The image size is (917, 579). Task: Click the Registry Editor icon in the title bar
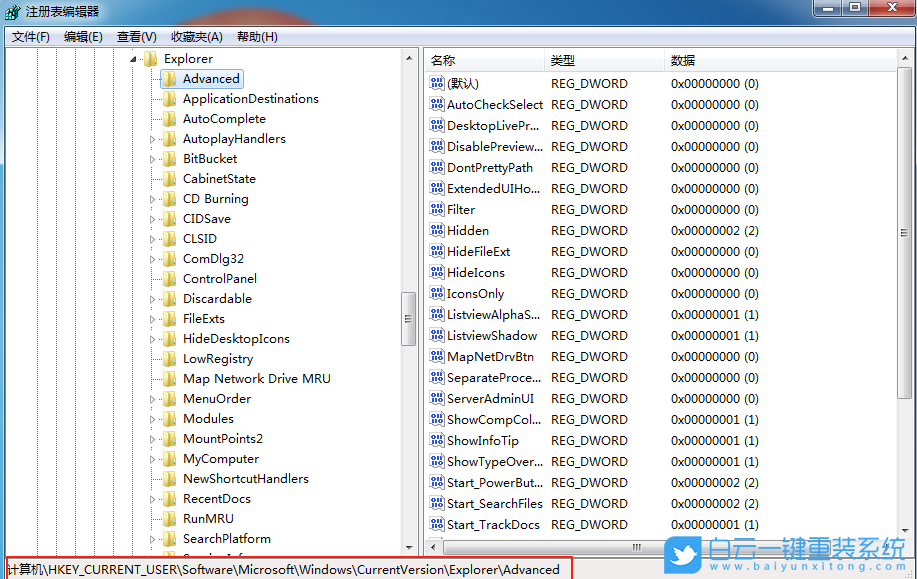click(11, 10)
